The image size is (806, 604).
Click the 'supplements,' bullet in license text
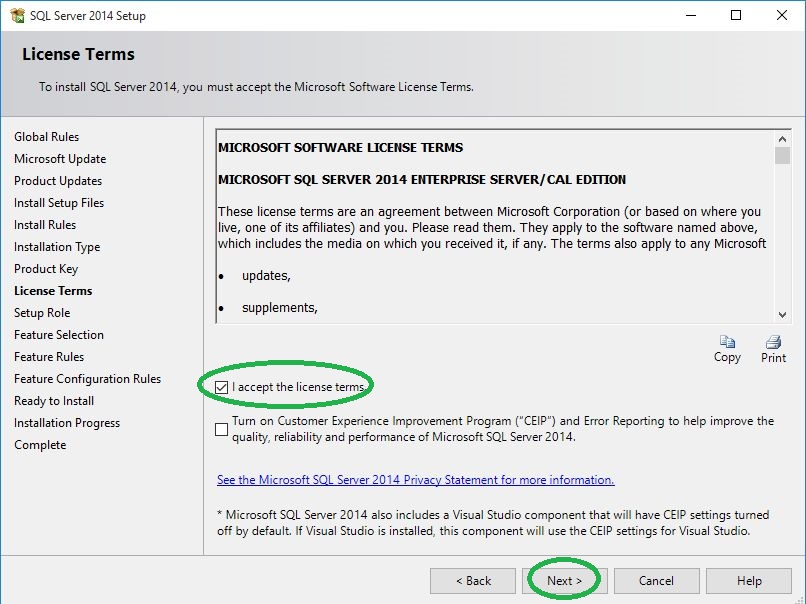point(280,308)
